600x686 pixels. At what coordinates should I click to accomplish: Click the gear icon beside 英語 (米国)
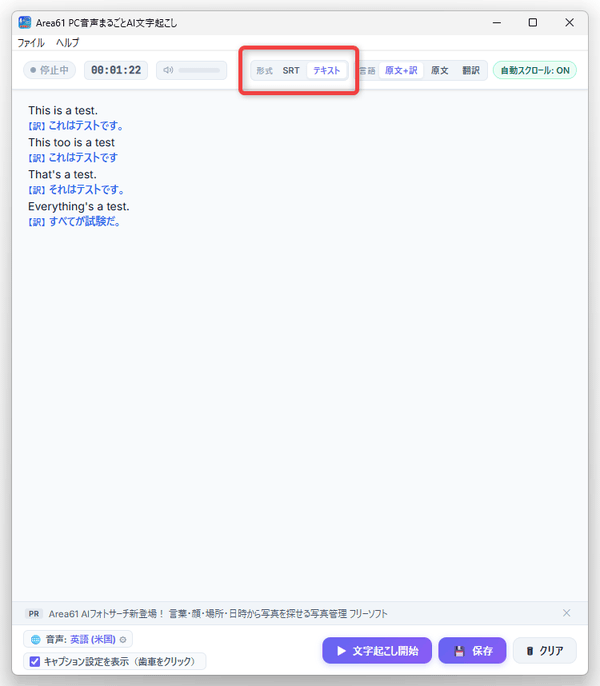[123, 640]
